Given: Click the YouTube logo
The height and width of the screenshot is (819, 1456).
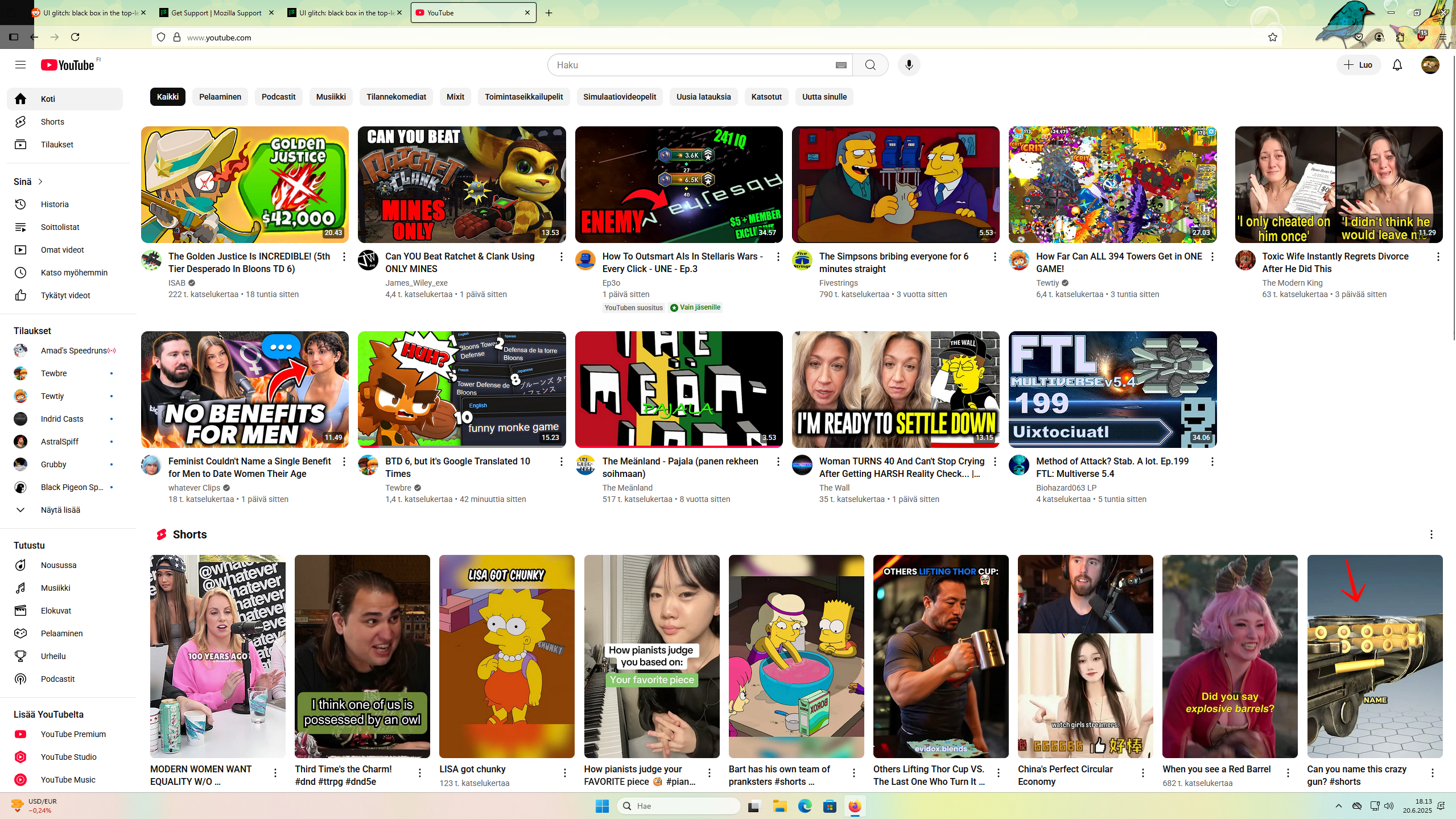Looking at the screenshot, I should [68, 65].
